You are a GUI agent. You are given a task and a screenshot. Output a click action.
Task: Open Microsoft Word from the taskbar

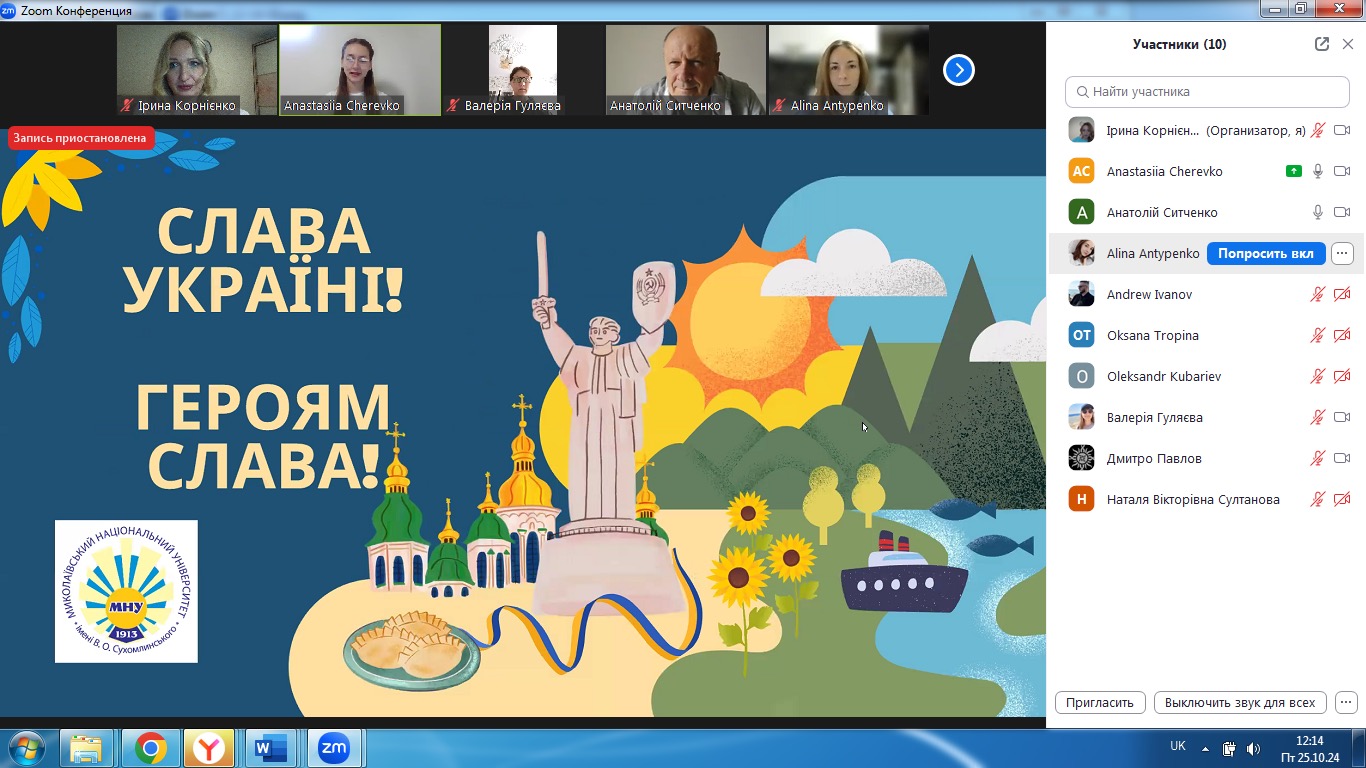tap(271, 748)
